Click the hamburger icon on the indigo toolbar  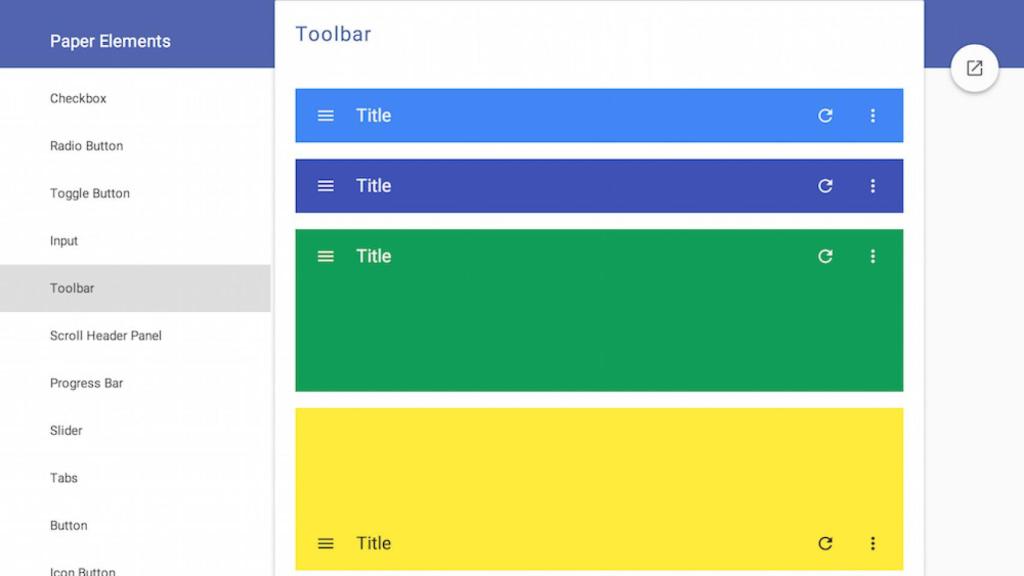(325, 185)
